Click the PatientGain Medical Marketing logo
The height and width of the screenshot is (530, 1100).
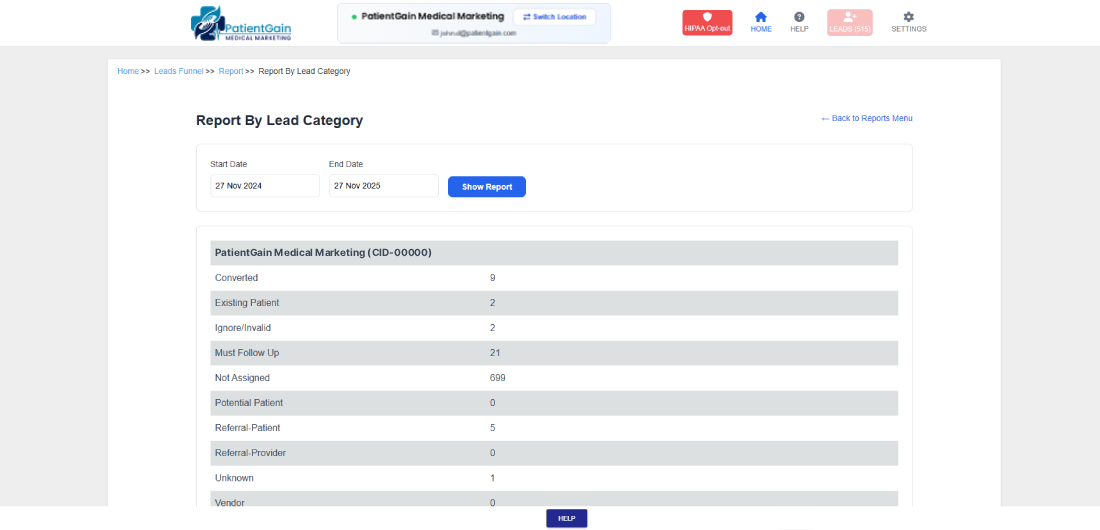[241, 23]
